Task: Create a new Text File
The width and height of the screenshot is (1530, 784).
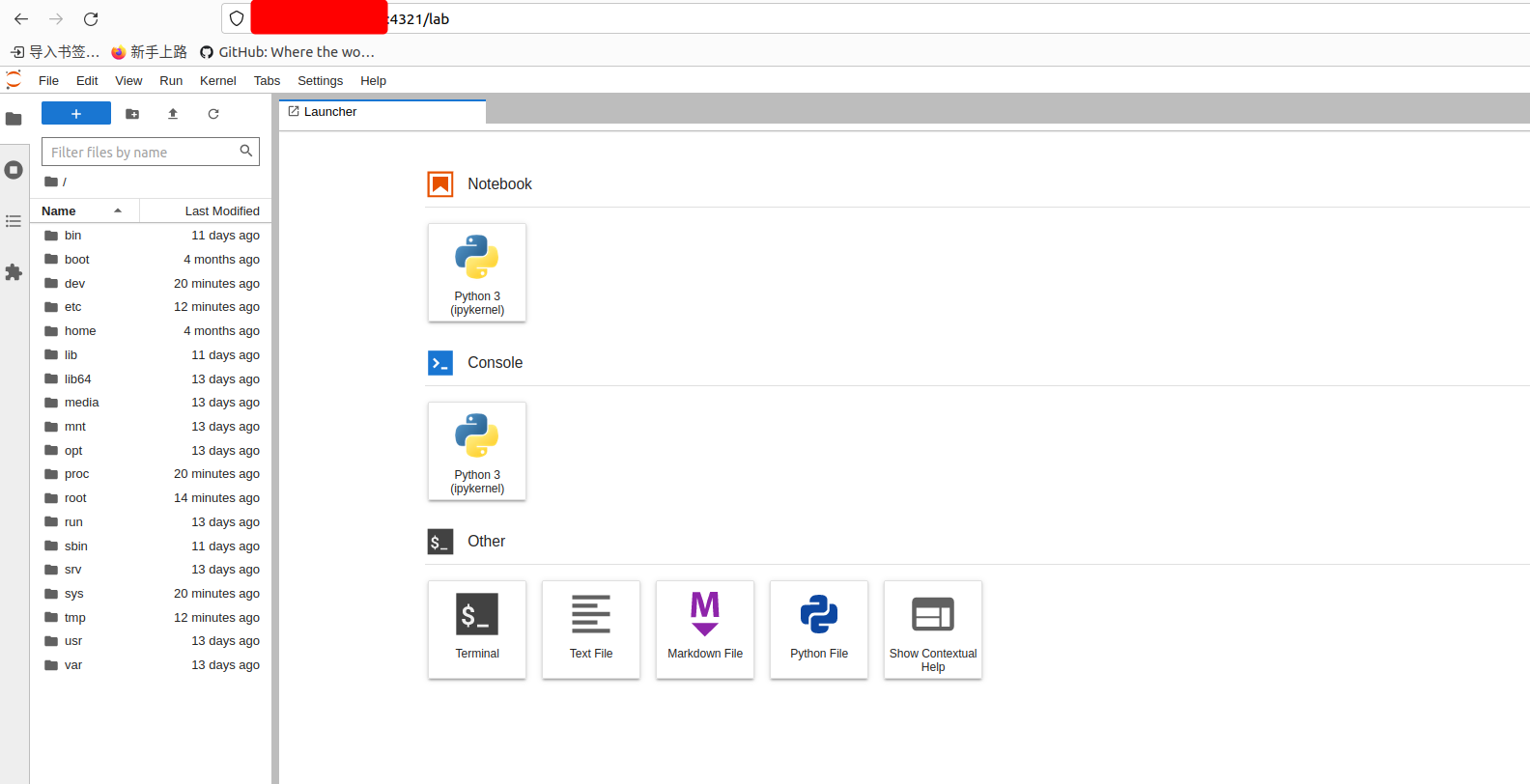Action: (x=591, y=629)
